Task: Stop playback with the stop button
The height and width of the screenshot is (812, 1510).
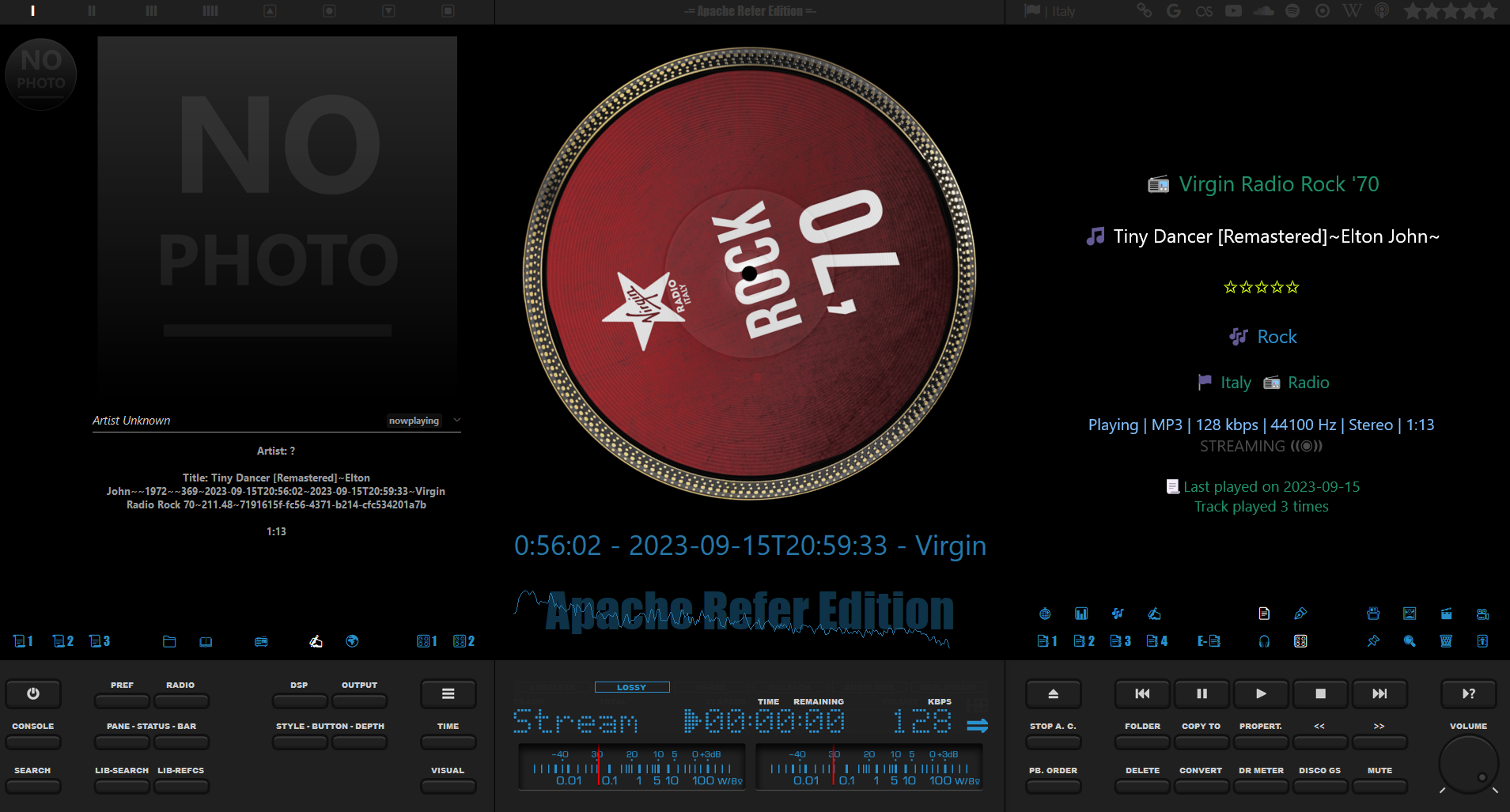Action: point(1320,693)
